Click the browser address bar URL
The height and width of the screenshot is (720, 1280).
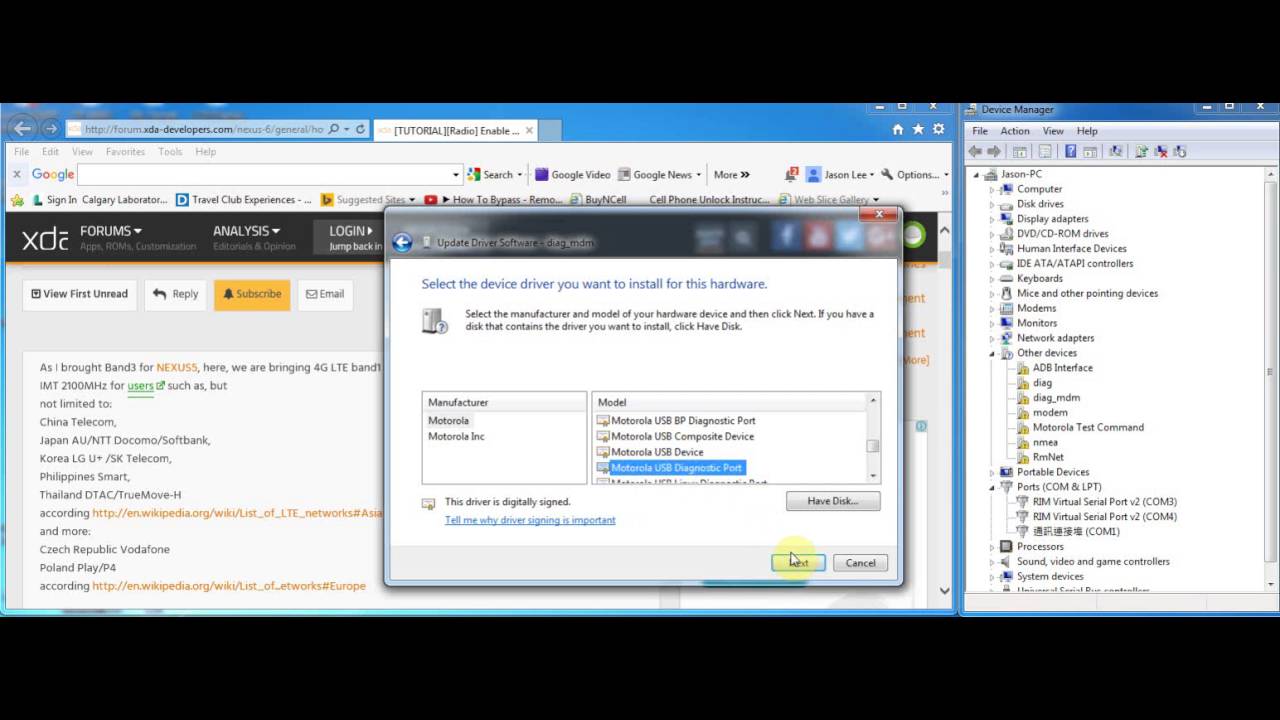point(204,129)
